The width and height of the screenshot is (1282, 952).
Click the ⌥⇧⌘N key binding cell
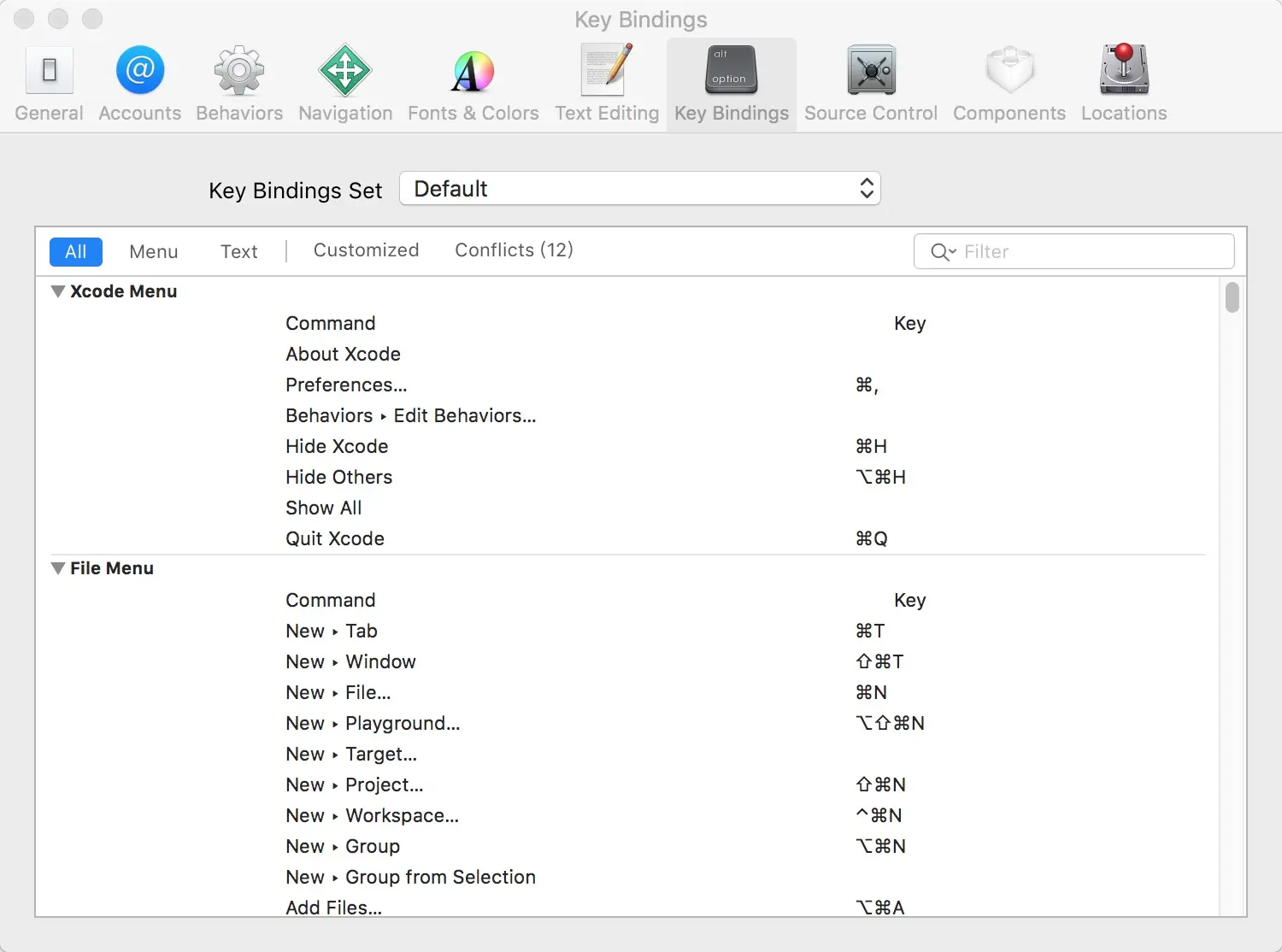pos(890,723)
